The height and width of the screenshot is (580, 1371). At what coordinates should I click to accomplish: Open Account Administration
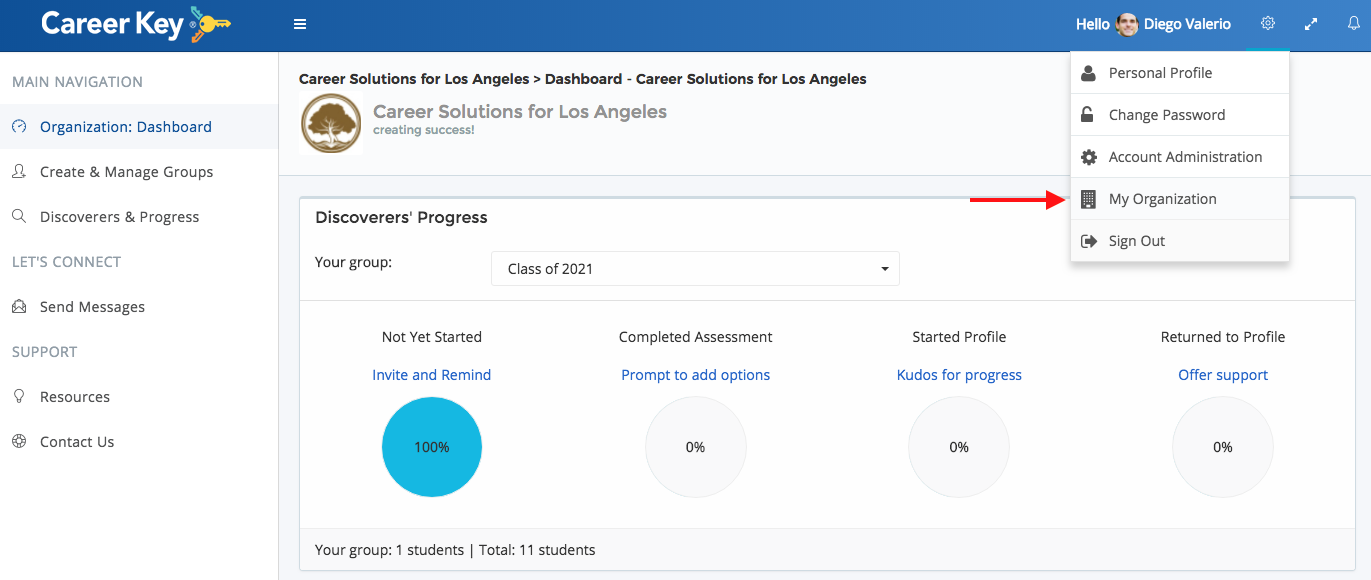pos(1180,157)
